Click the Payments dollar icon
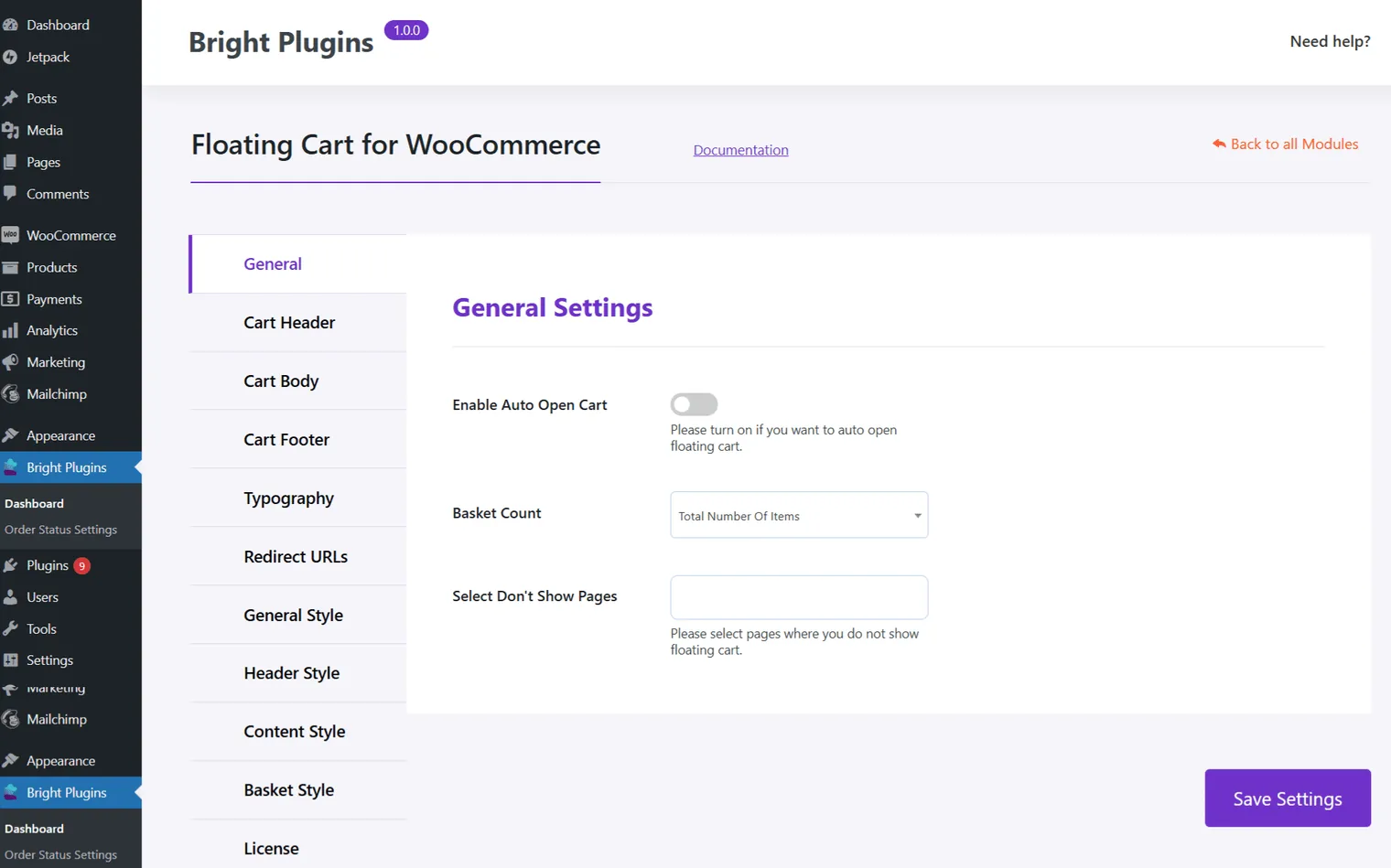Screen dimensions: 1391x868 click(10, 299)
